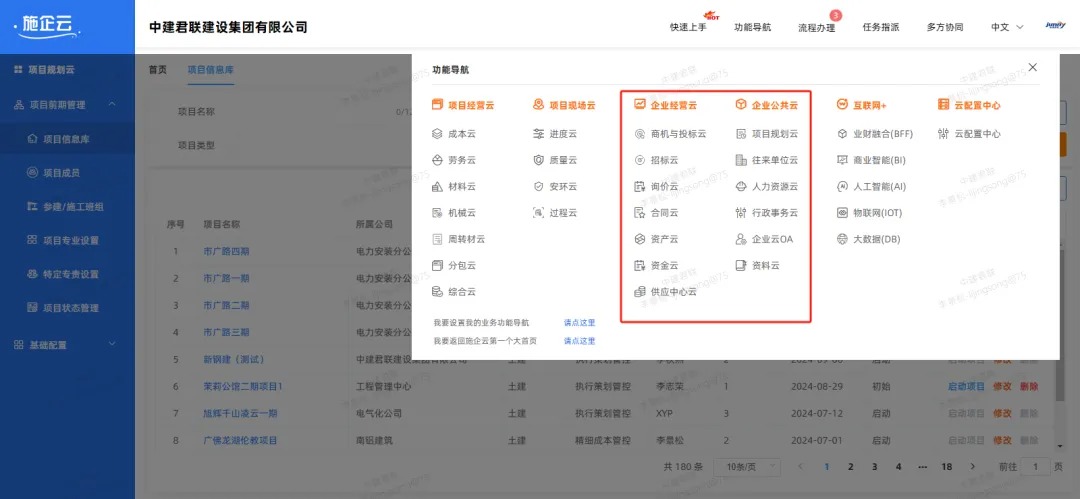Open the 人力资源云 icon
Image resolution: width=1080 pixels, height=499 pixels.
[x=741, y=186]
